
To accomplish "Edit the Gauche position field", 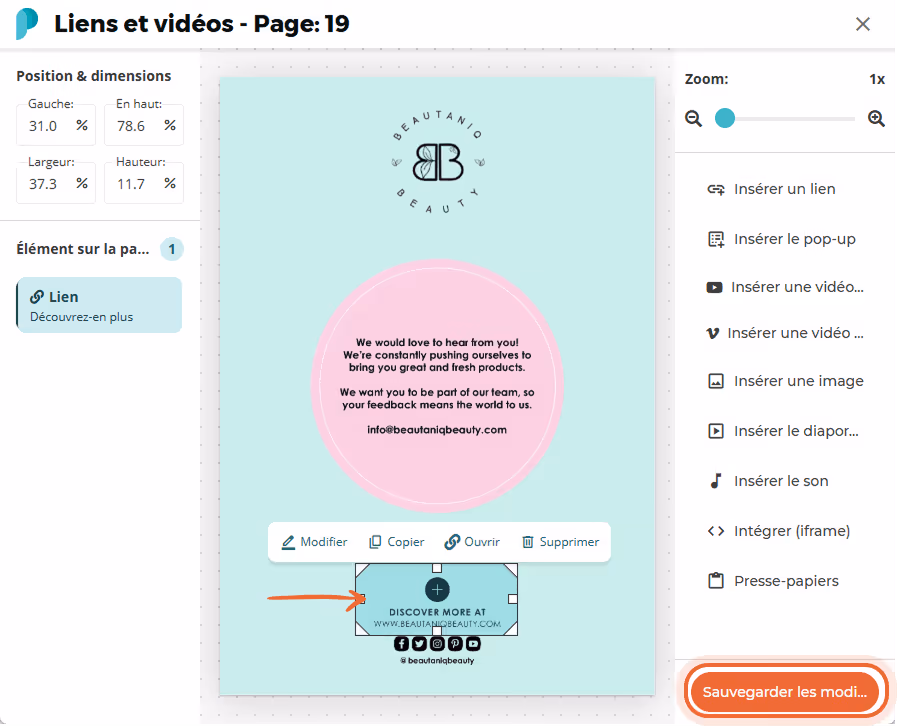I will click(x=55, y=126).
